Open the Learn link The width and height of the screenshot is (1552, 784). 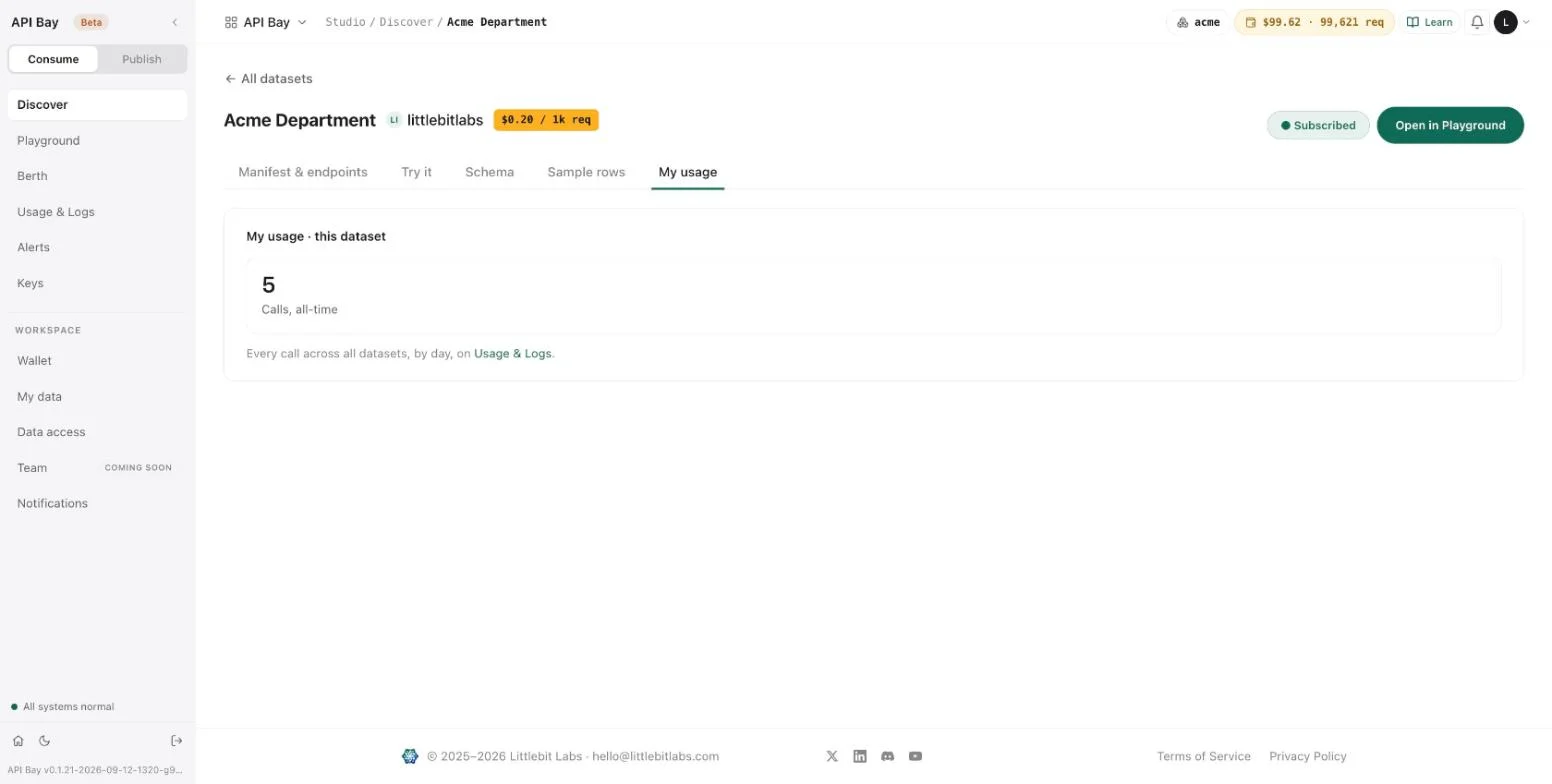(x=1430, y=22)
